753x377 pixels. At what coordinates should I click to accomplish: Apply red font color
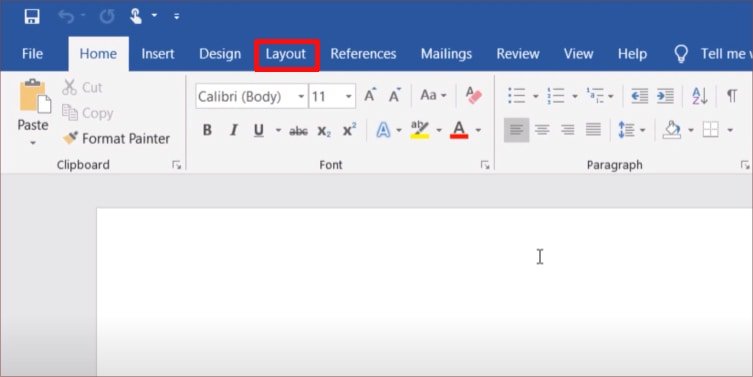(459, 130)
